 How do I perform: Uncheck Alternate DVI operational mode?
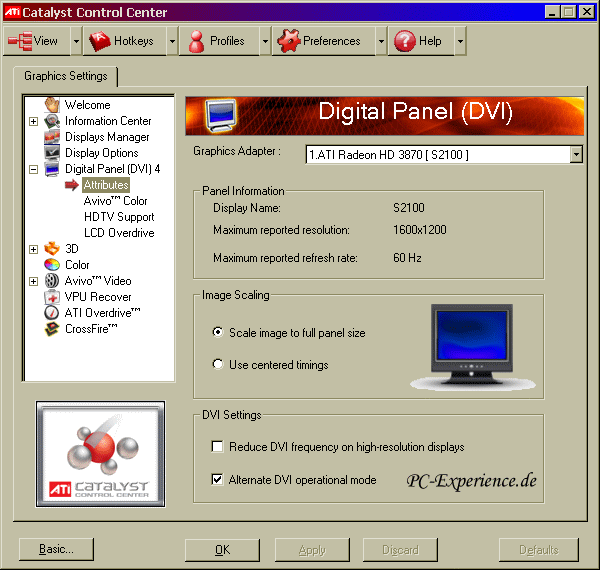pos(218,480)
